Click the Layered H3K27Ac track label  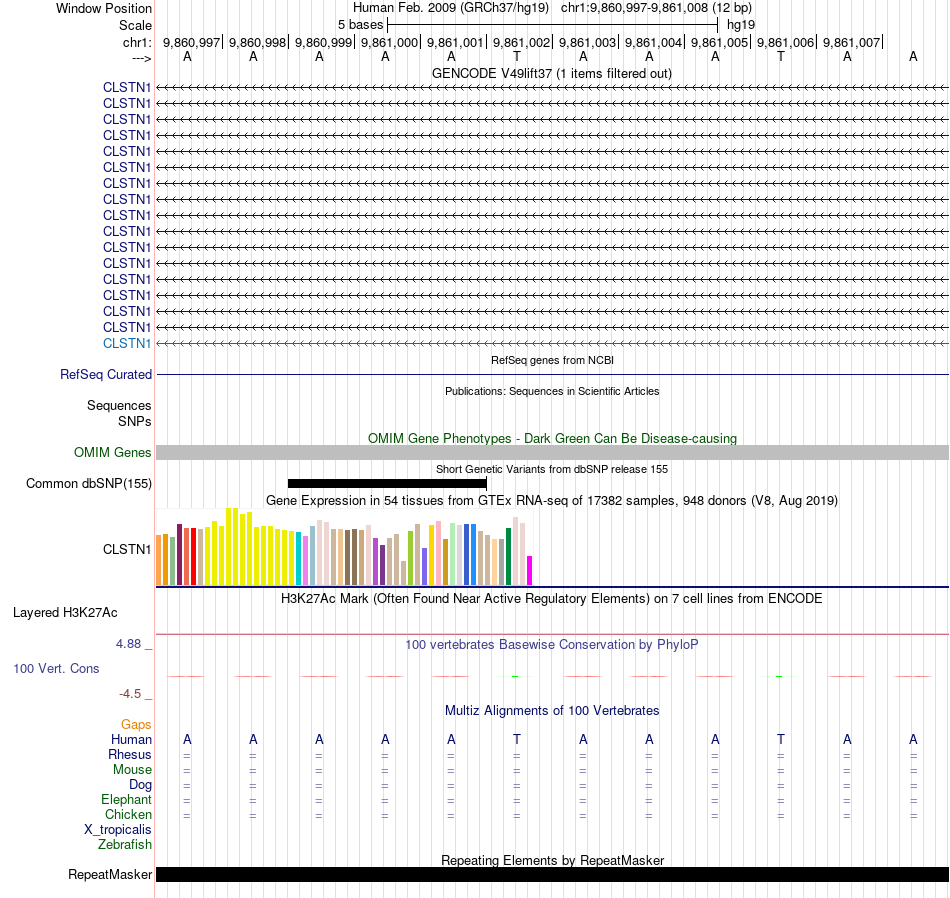(65, 613)
